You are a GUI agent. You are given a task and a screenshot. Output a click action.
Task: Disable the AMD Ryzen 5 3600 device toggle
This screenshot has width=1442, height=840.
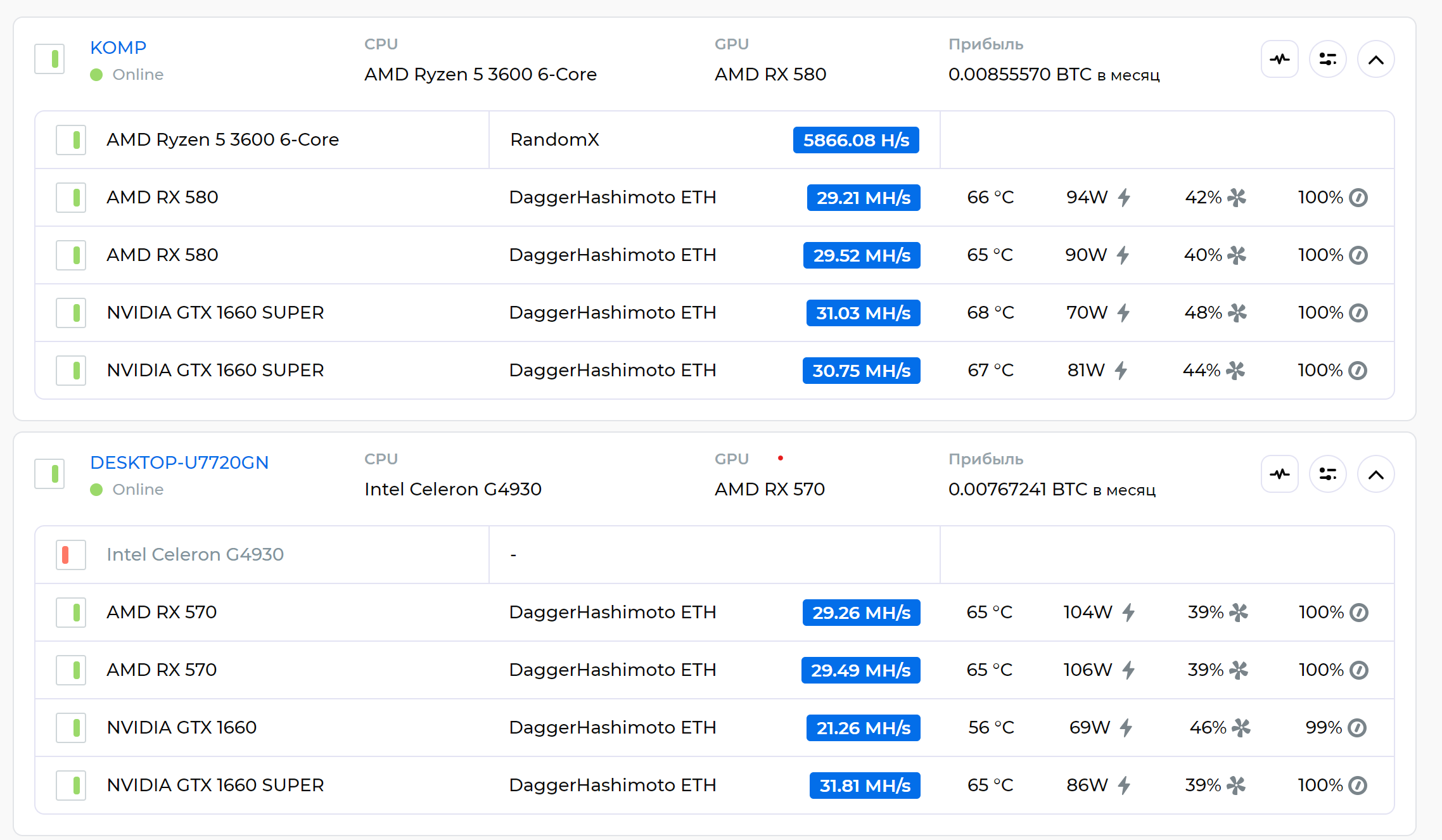pos(71,140)
